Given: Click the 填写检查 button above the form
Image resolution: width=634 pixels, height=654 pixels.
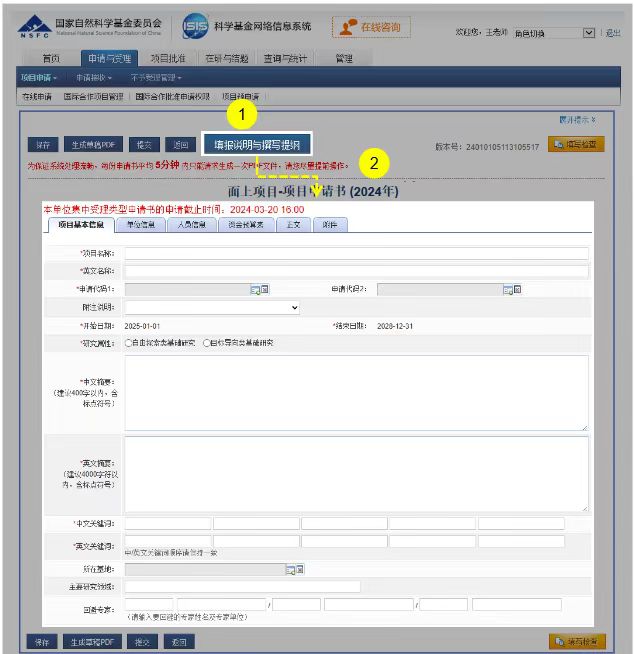Looking at the screenshot, I should pos(576,144).
